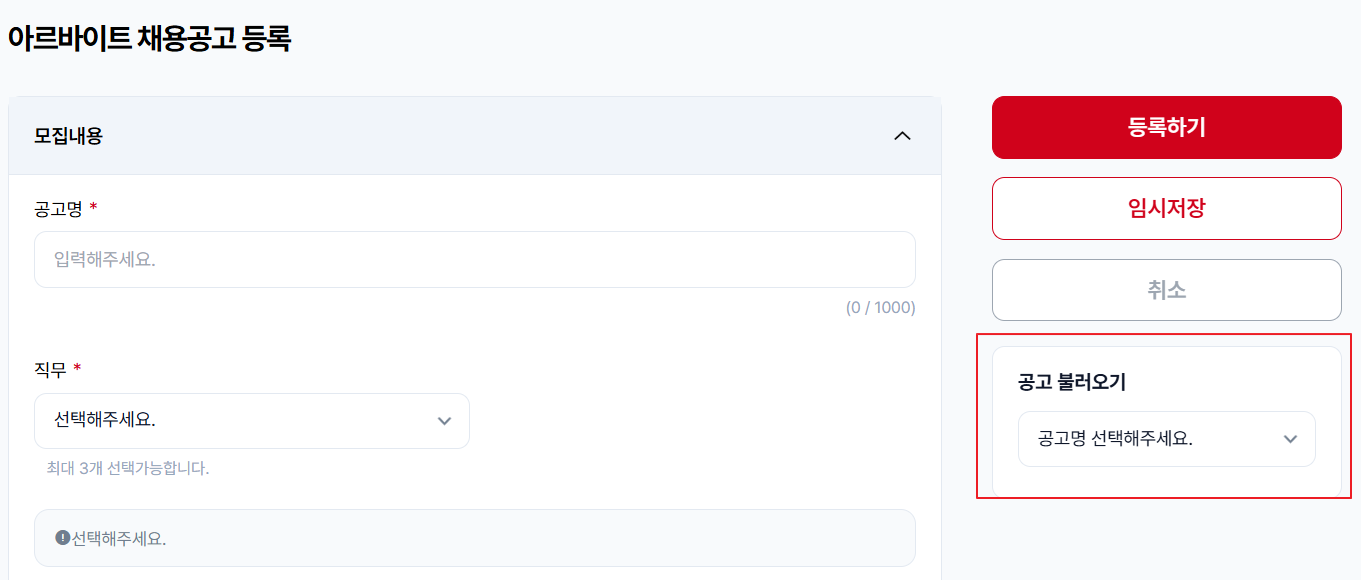Click the gray 선택해주세요 notice box
Screen dimensions: 1361x580
[475, 538]
